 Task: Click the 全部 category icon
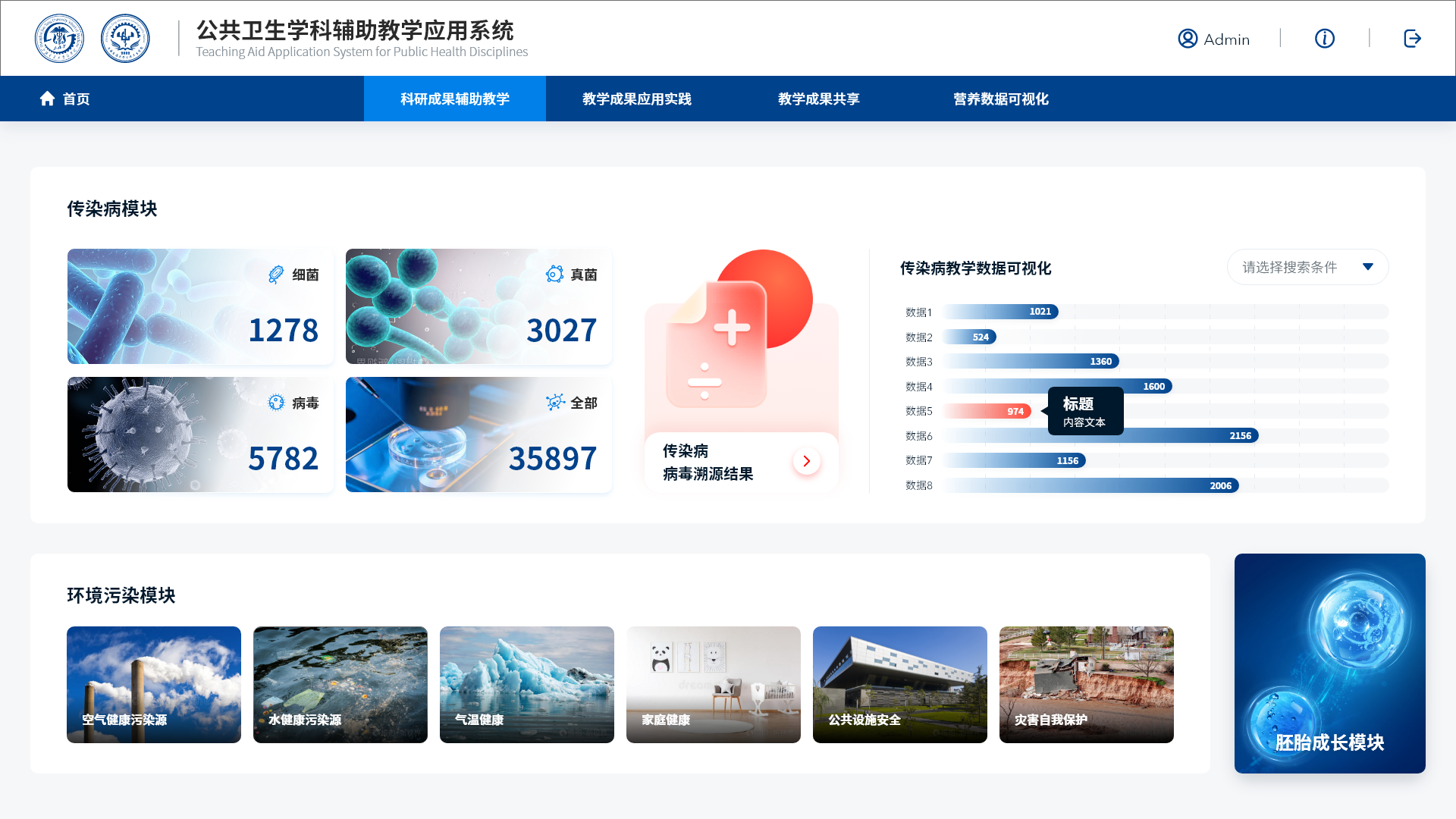[555, 402]
